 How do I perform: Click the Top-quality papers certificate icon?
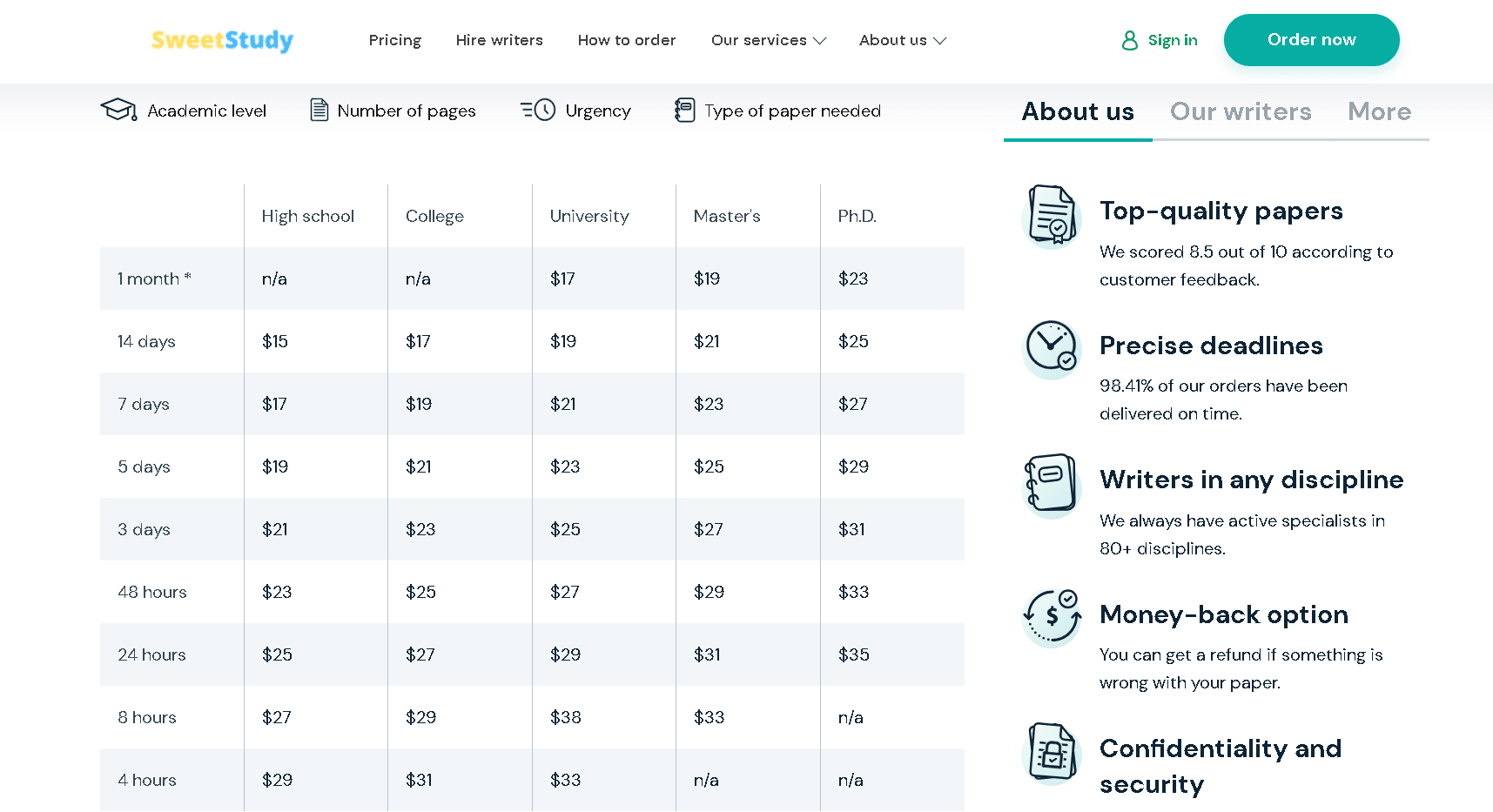(1052, 214)
